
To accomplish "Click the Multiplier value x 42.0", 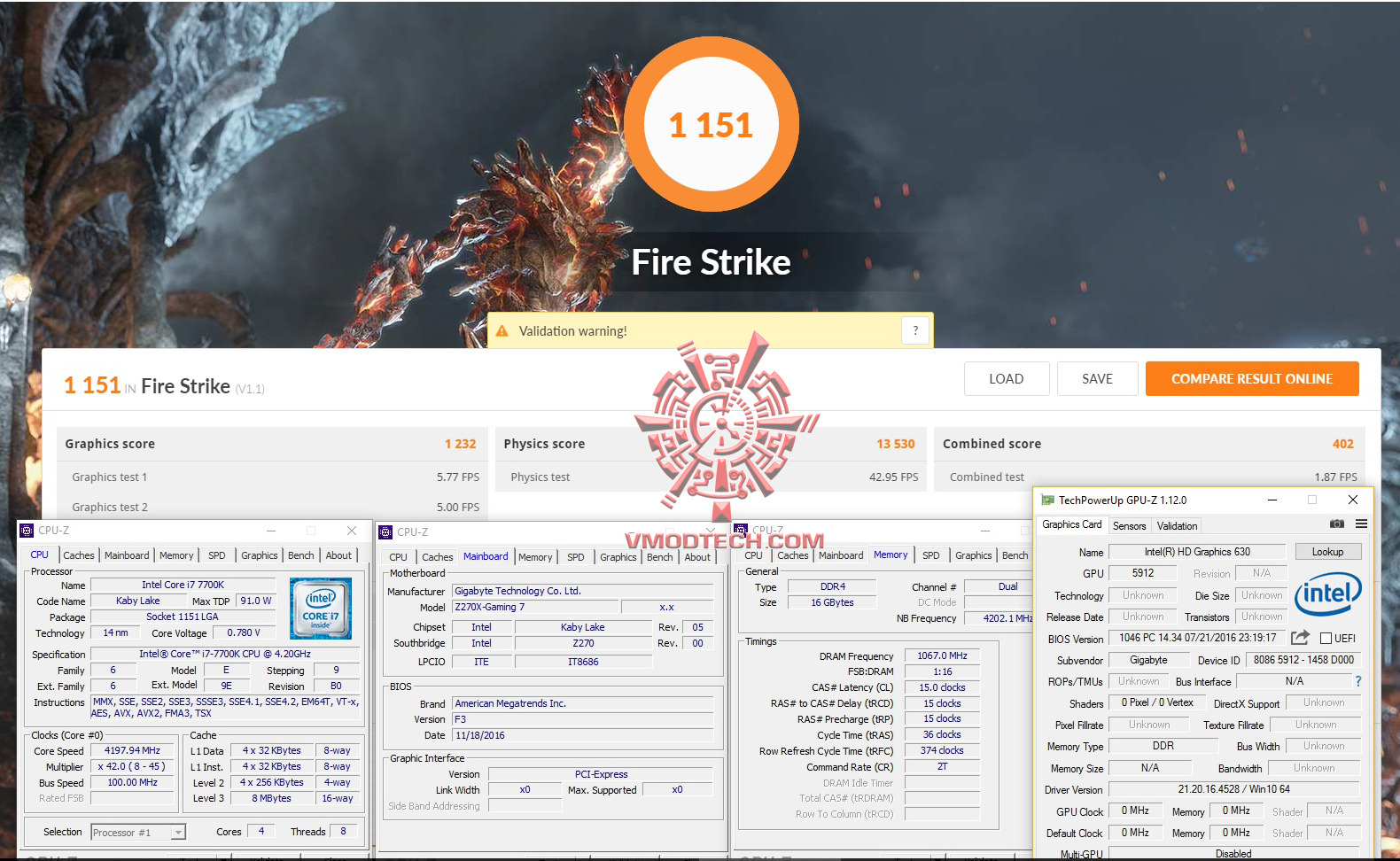I will (x=132, y=766).
